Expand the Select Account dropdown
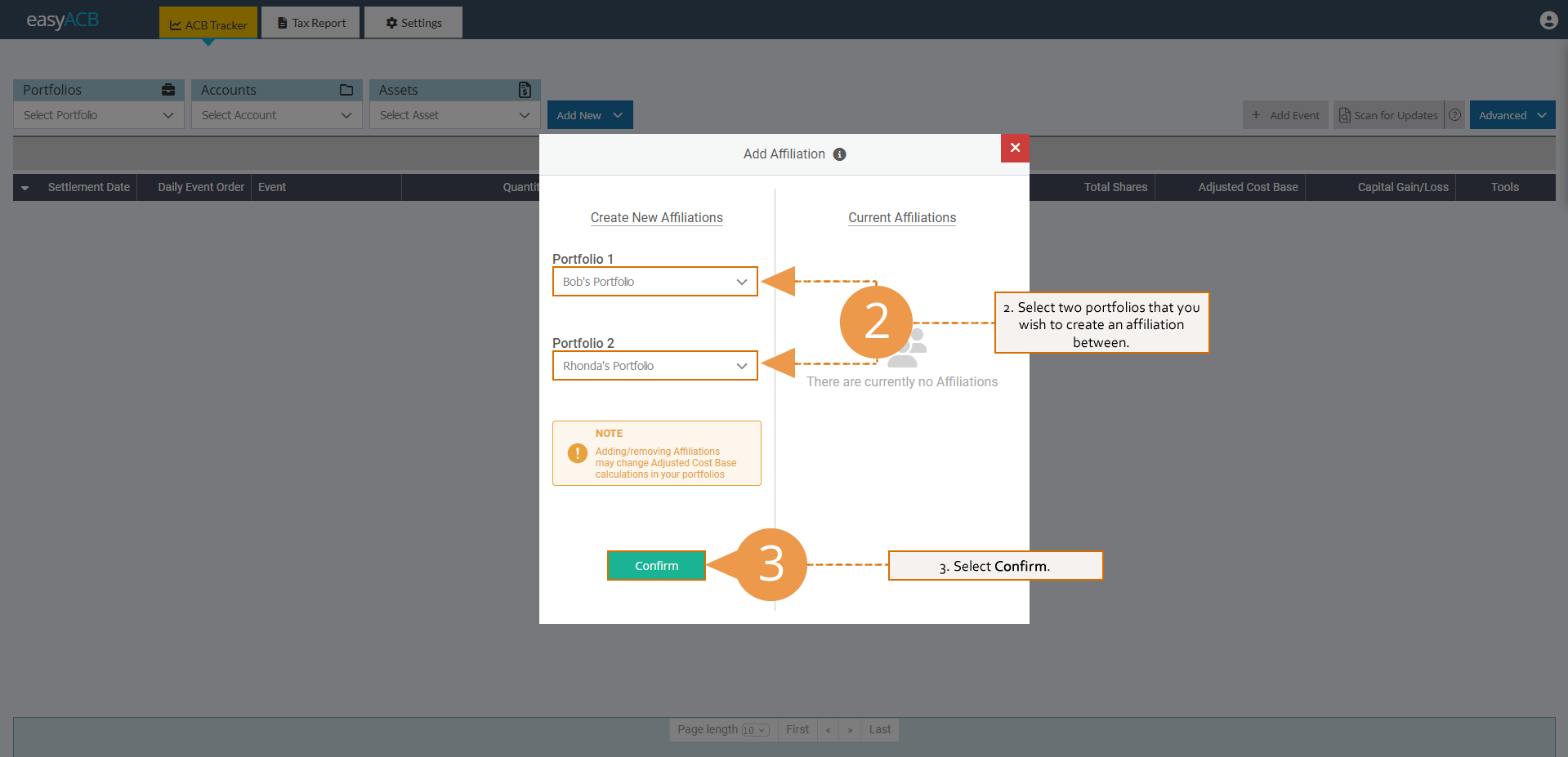This screenshot has height=757, width=1568. click(x=276, y=115)
